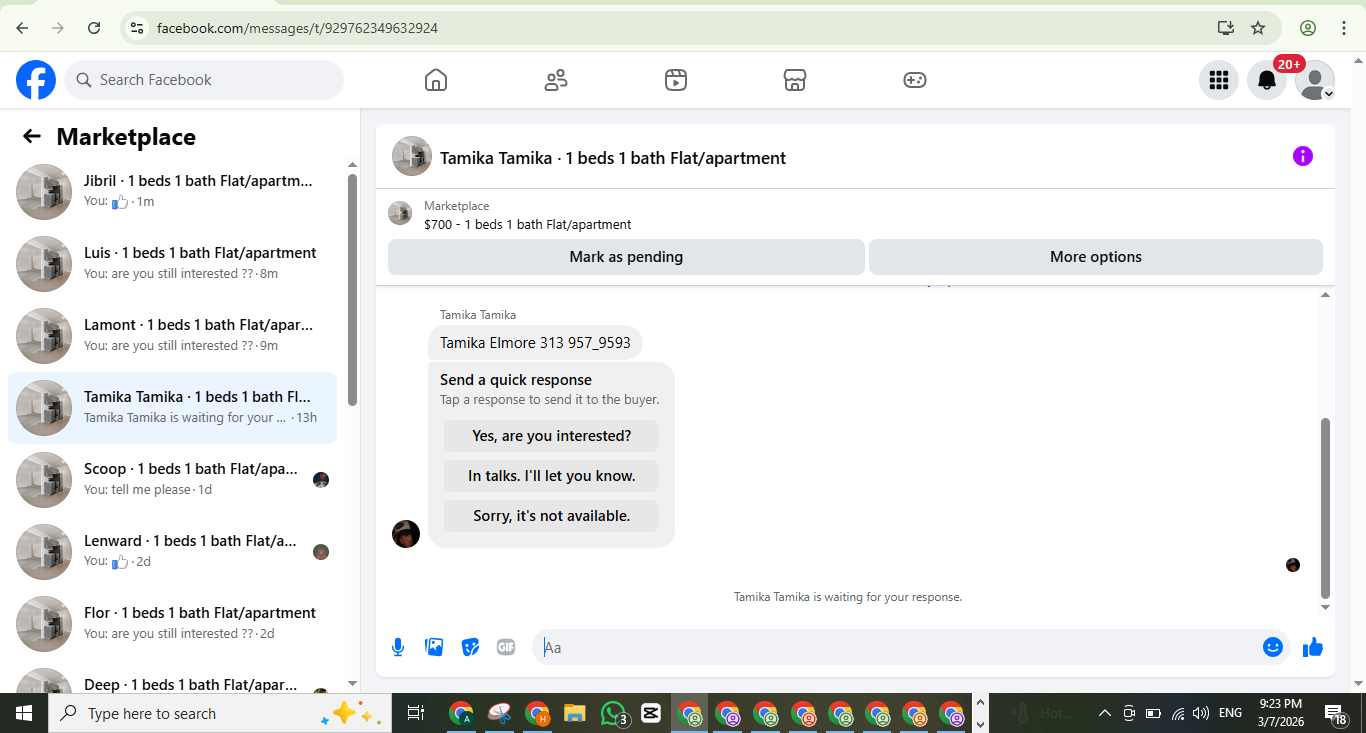Open the Windows Start menu
The image size is (1366, 733).
[x=24, y=713]
